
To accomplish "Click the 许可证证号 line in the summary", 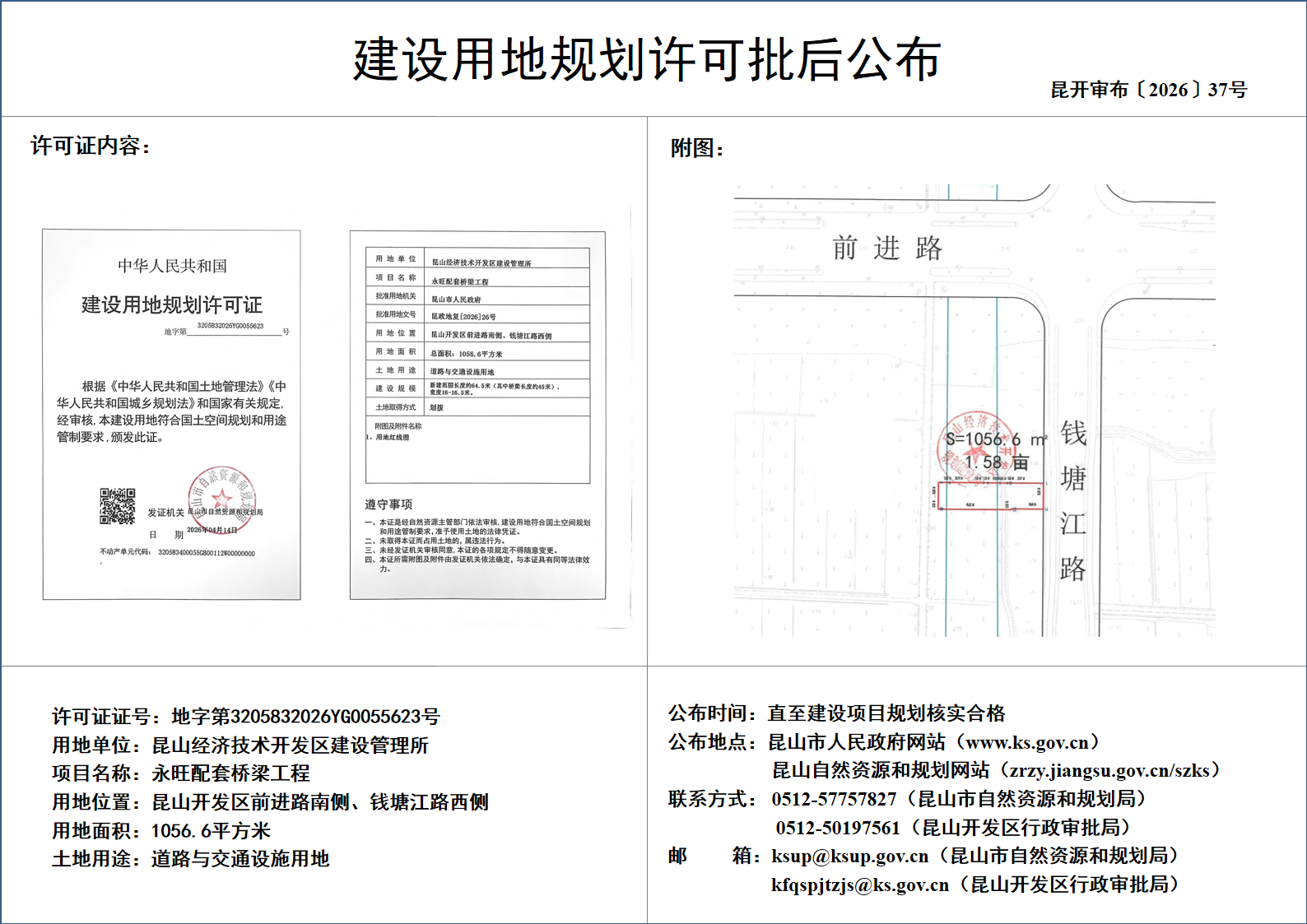I will [245, 717].
